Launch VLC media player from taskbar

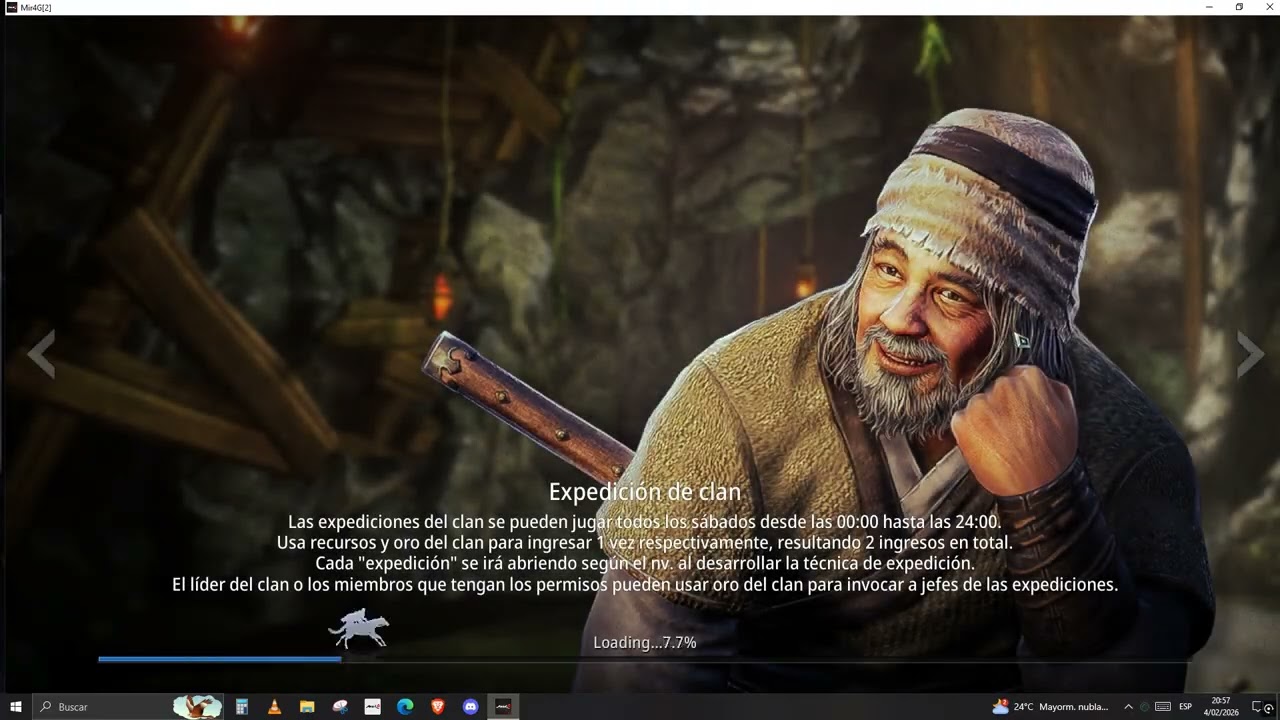tap(274, 707)
